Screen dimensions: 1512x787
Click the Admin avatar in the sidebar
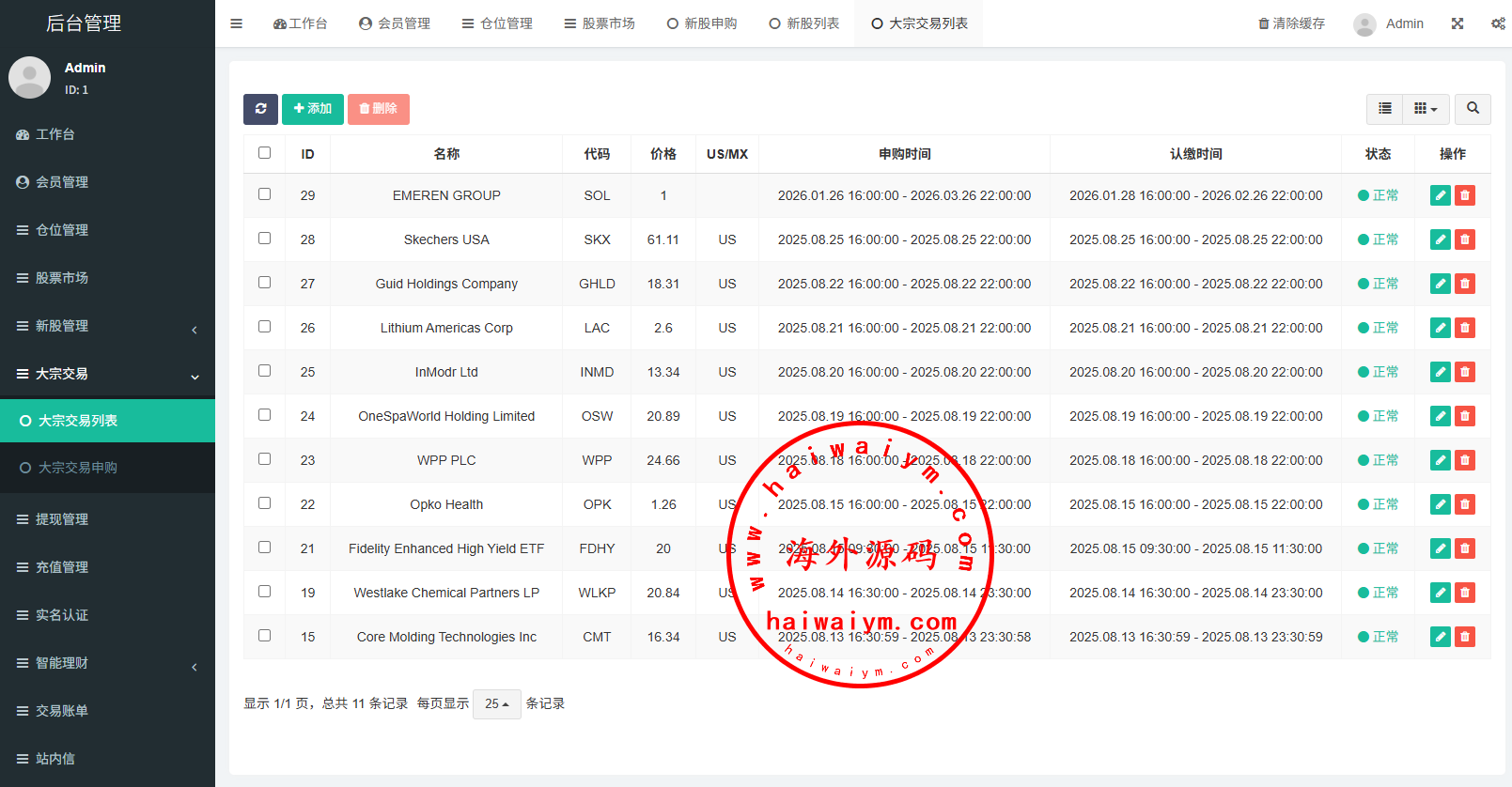(x=30, y=77)
